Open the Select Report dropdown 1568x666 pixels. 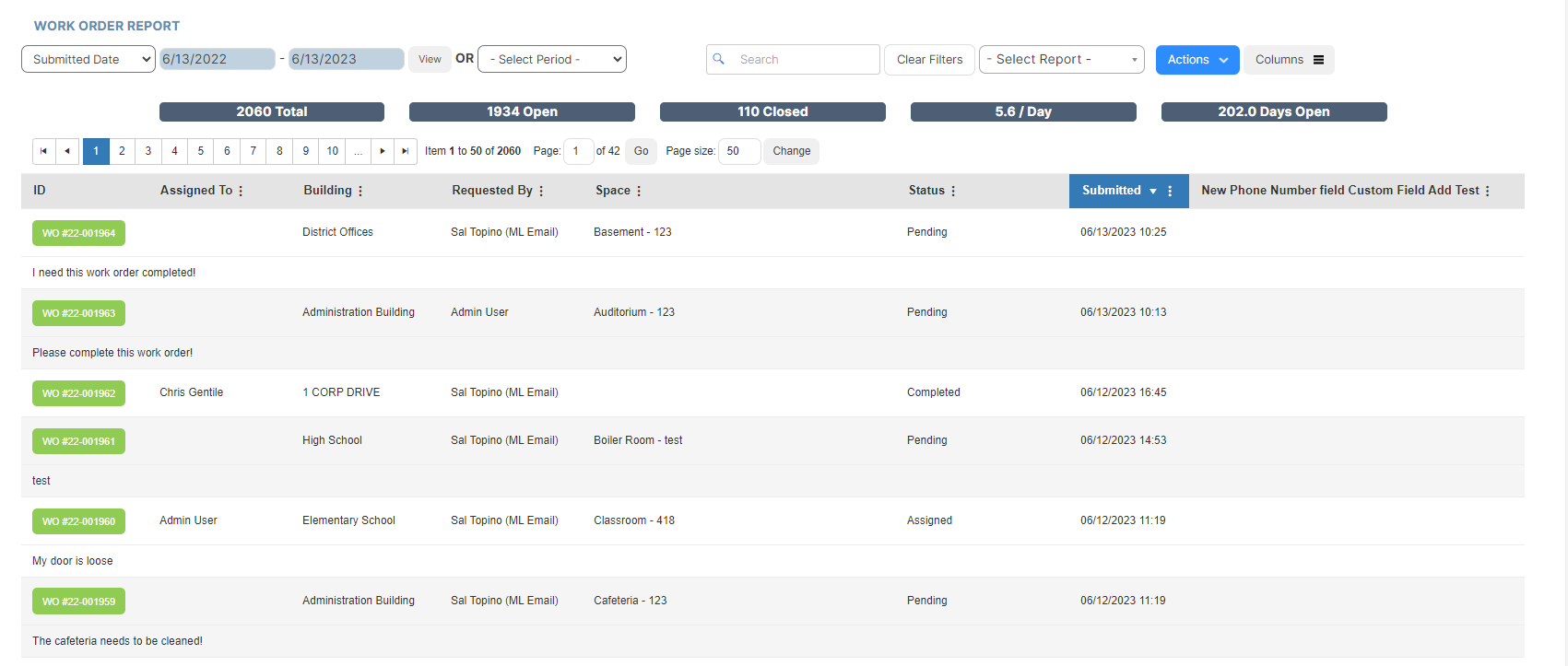coord(1062,59)
